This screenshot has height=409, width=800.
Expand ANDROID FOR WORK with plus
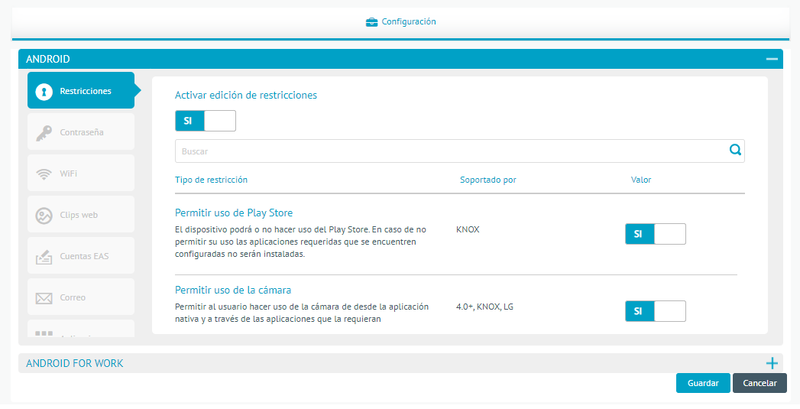point(772,363)
